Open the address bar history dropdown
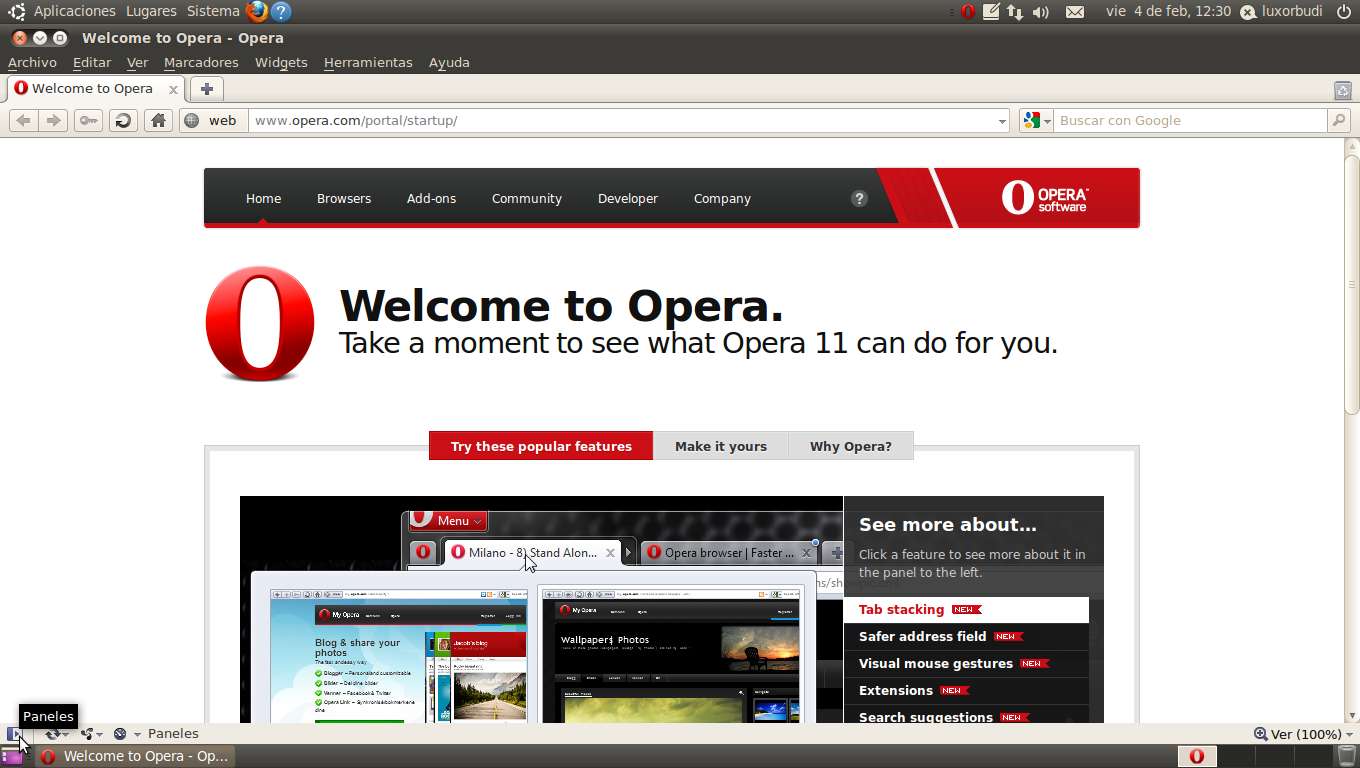This screenshot has width=1360, height=768. [1002, 121]
